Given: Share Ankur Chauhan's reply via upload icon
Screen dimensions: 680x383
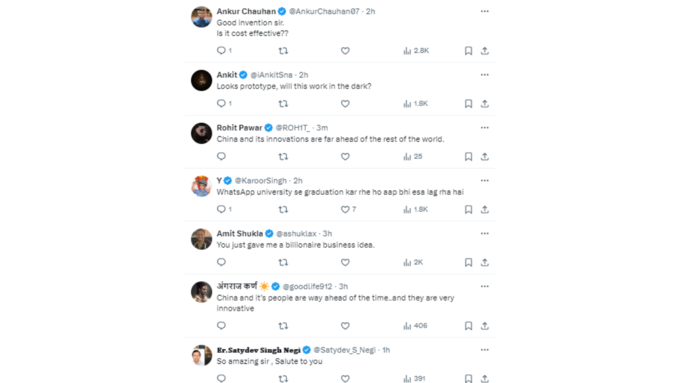Looking at the screenshot, I should (485, 51).
